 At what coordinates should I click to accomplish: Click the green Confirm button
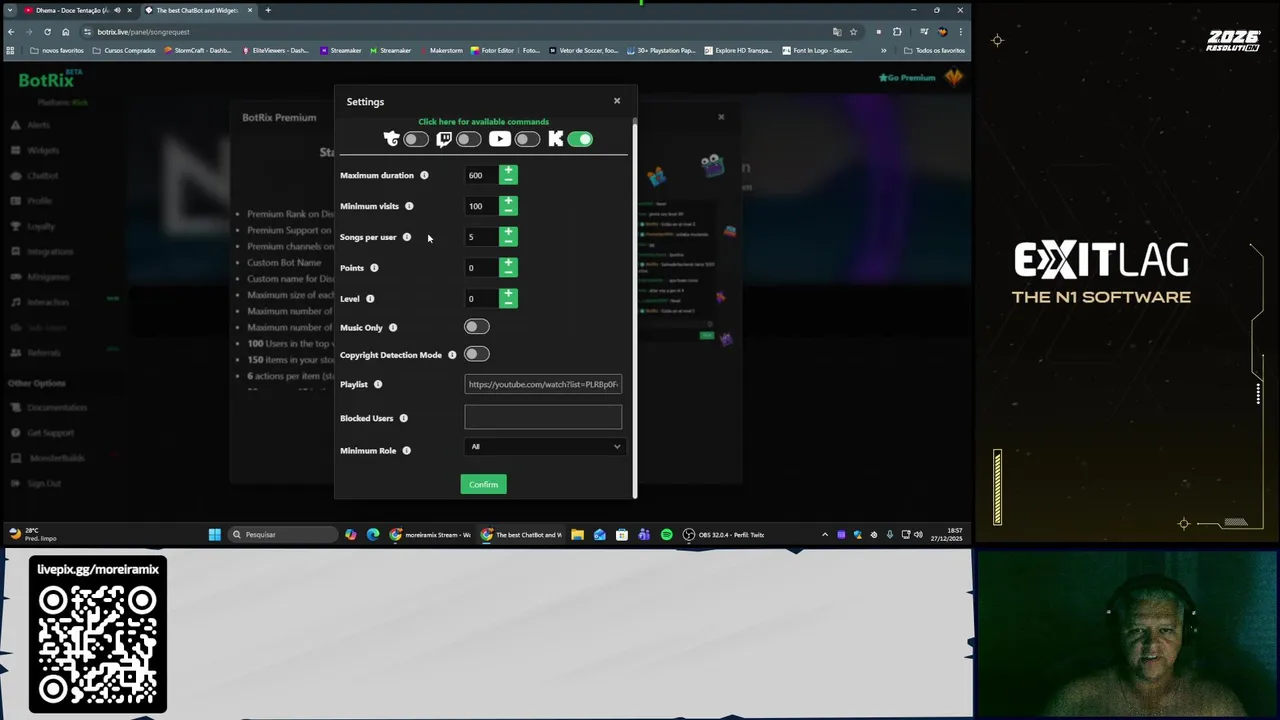pyautogui.click(x=483, y=485)
